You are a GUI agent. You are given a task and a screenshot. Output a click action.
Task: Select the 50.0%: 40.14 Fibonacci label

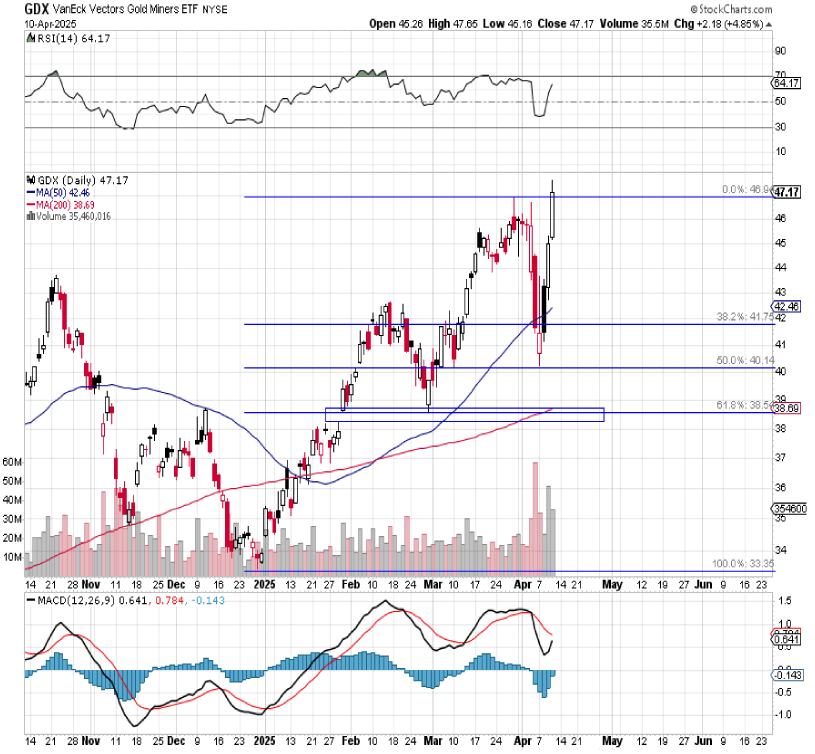(x=745, y=360)
